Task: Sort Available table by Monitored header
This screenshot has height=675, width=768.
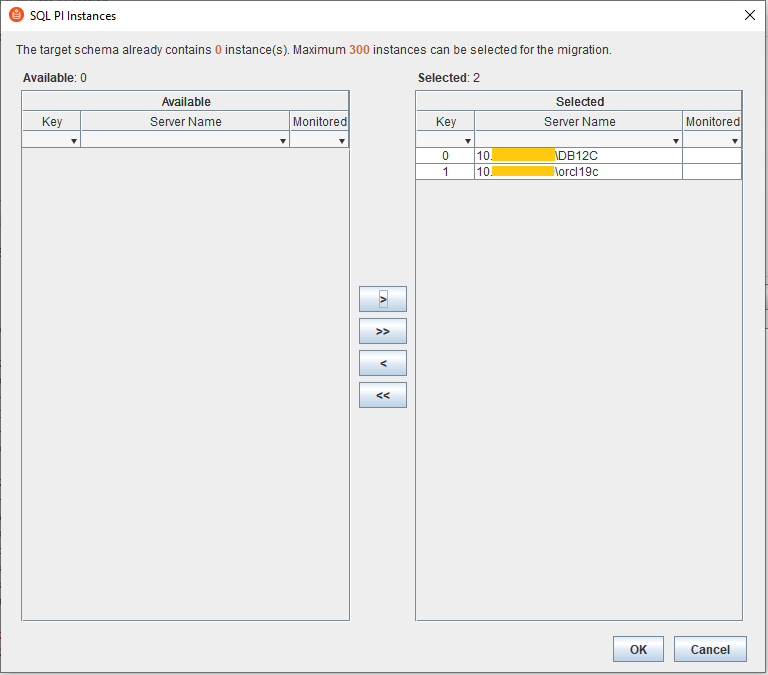Action: (x=319, y=121)
